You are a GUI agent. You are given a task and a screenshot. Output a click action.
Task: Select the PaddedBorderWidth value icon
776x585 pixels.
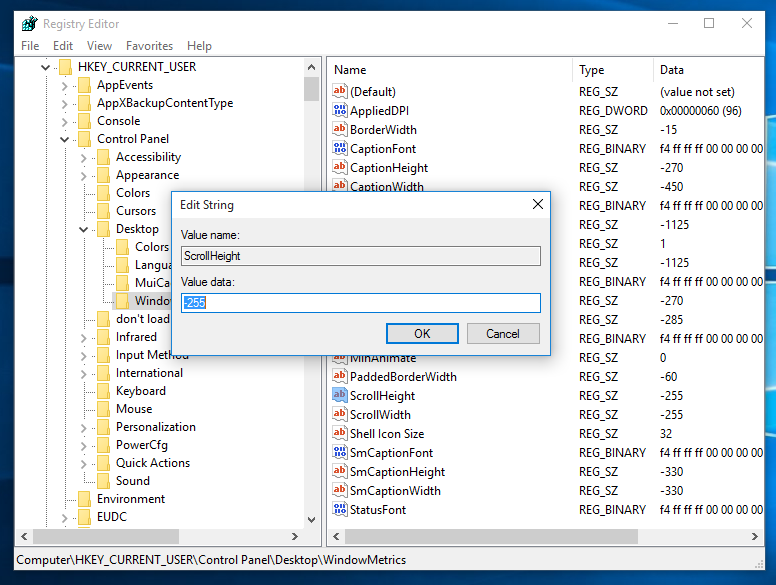pyautogui.click(x=340, y=376)
